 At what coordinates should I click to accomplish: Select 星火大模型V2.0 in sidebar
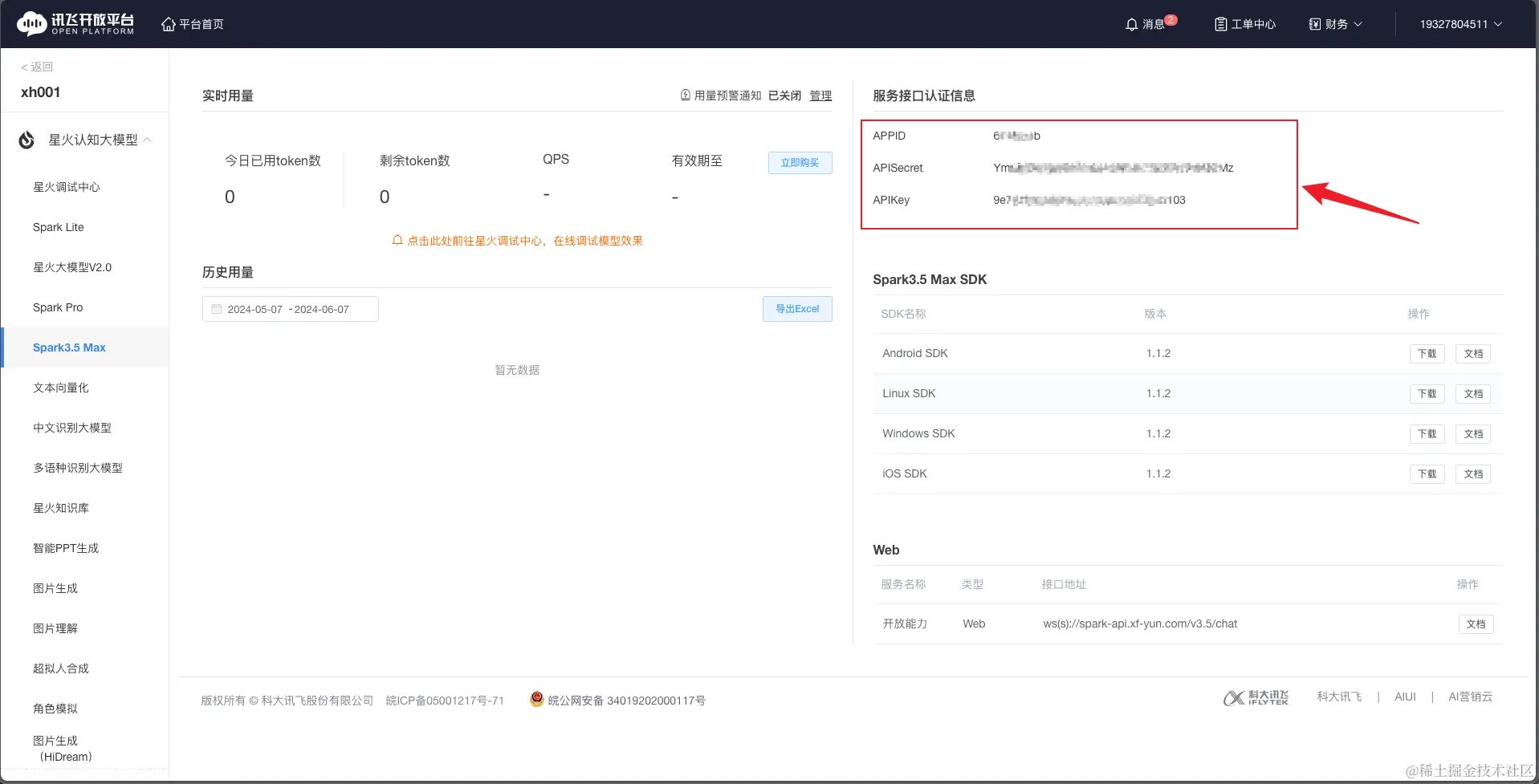tap(72, 267)
